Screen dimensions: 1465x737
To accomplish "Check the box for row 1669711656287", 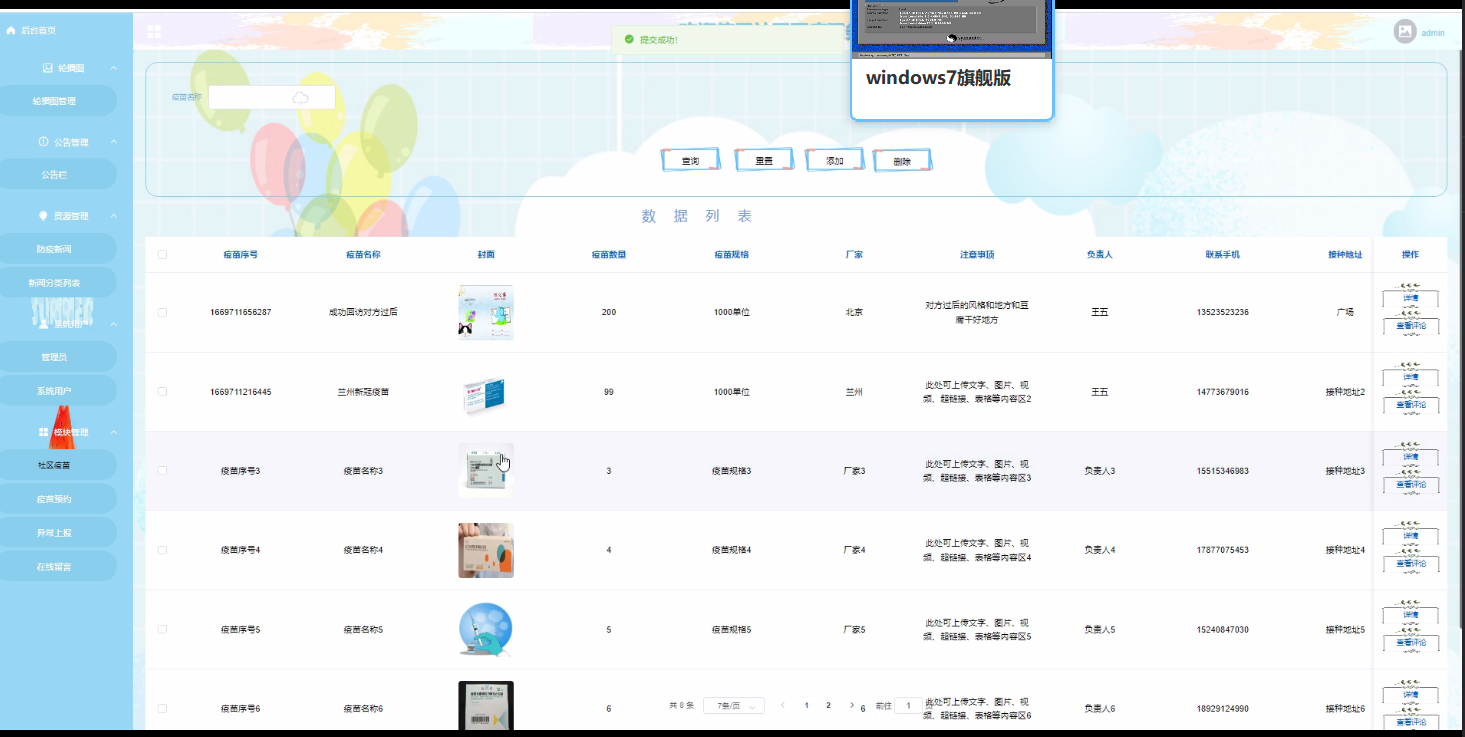I will click(x=162, y=312).
